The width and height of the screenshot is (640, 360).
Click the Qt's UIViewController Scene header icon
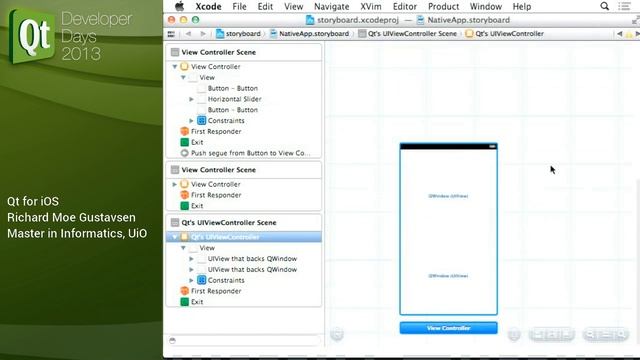[x=175, y=222]
